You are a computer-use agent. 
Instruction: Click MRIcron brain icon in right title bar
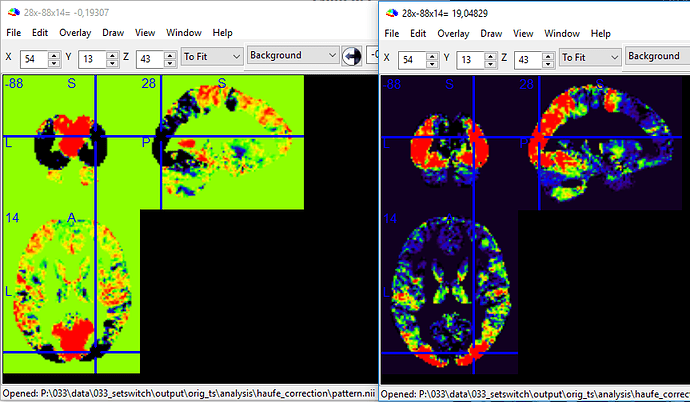pos(392,13)
